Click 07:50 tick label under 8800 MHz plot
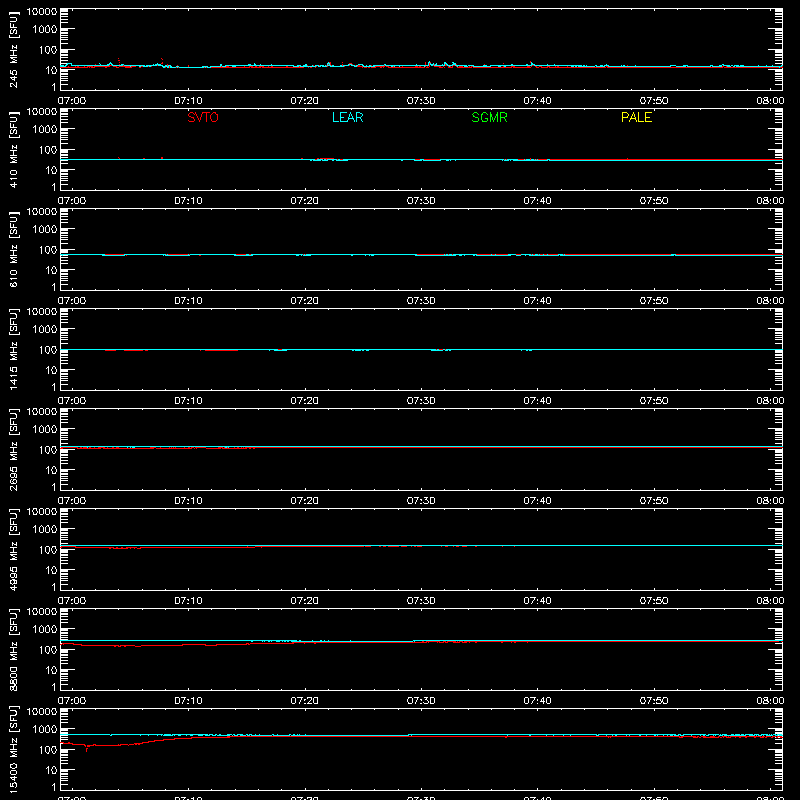Viewport: 800px width, 800px height. [654, 701]
